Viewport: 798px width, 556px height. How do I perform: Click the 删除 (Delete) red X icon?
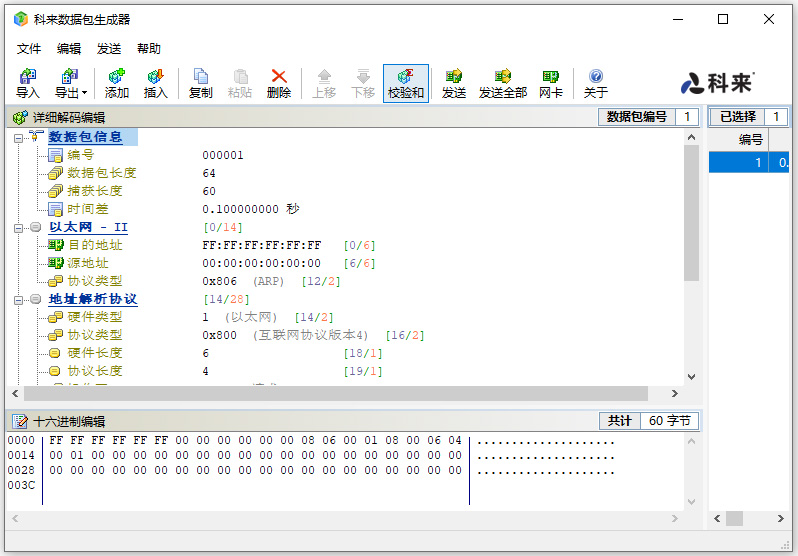point(279,84)
